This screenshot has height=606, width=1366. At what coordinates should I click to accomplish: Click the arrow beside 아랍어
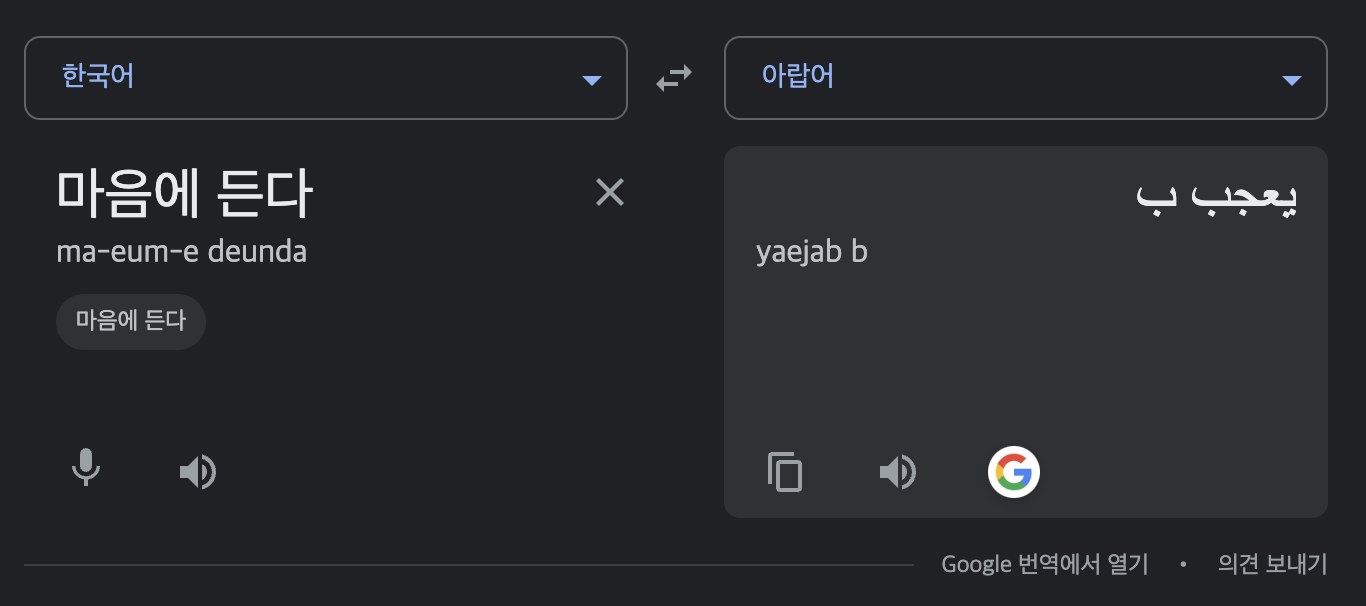tap(1292, 80)
